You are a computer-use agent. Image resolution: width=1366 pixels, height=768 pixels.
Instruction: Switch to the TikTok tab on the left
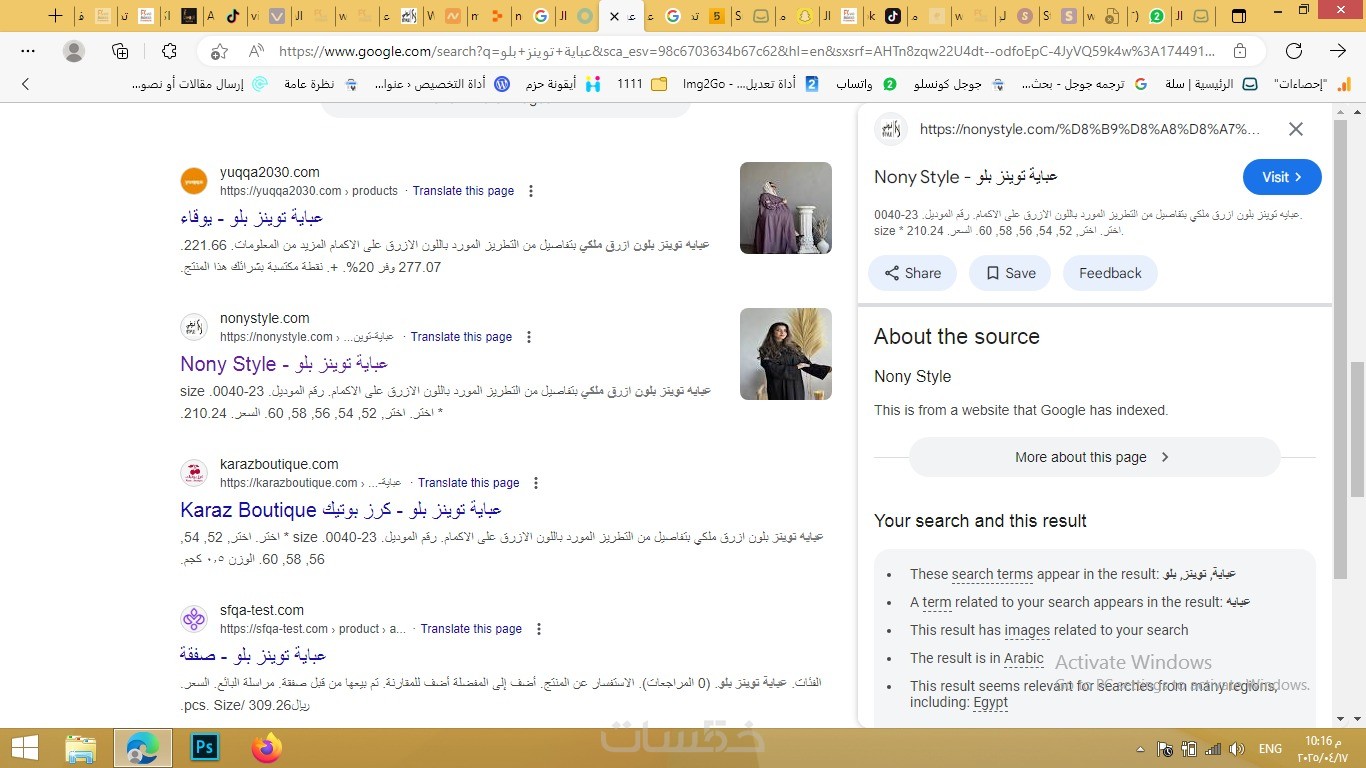tap(233, 16)
